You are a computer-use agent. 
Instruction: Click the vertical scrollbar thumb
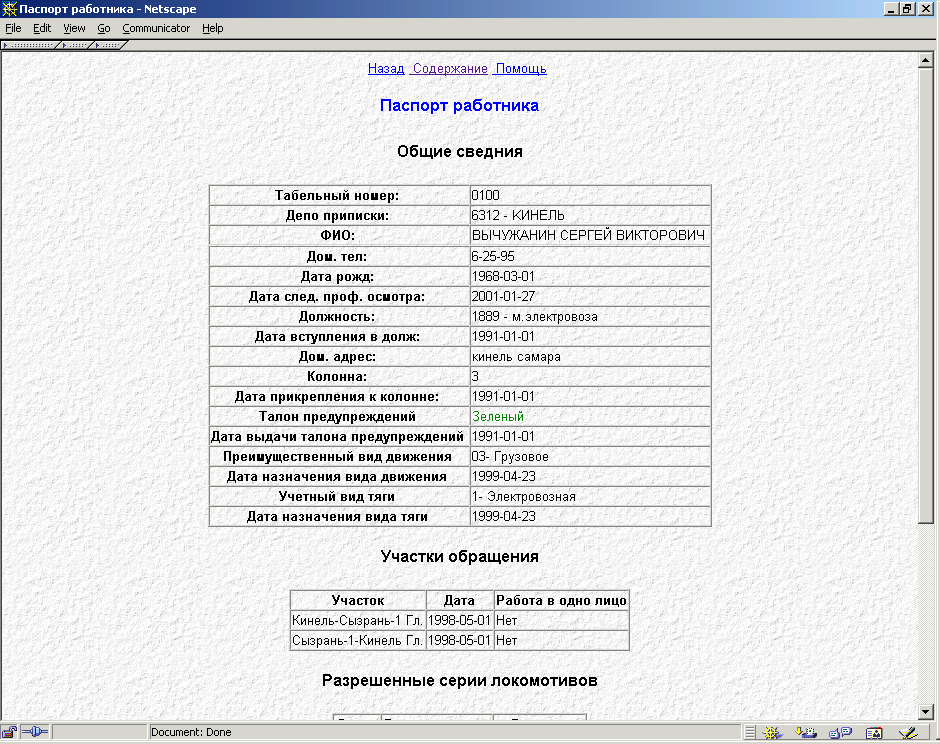[926, 295]
